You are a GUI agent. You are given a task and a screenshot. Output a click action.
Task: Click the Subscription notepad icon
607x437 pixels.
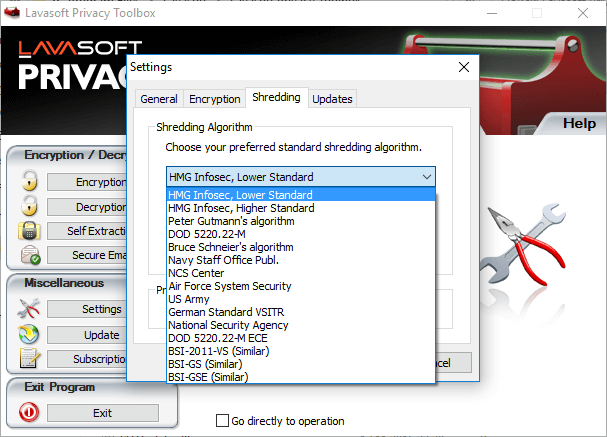pyautogui.click(x=30, y=358)
